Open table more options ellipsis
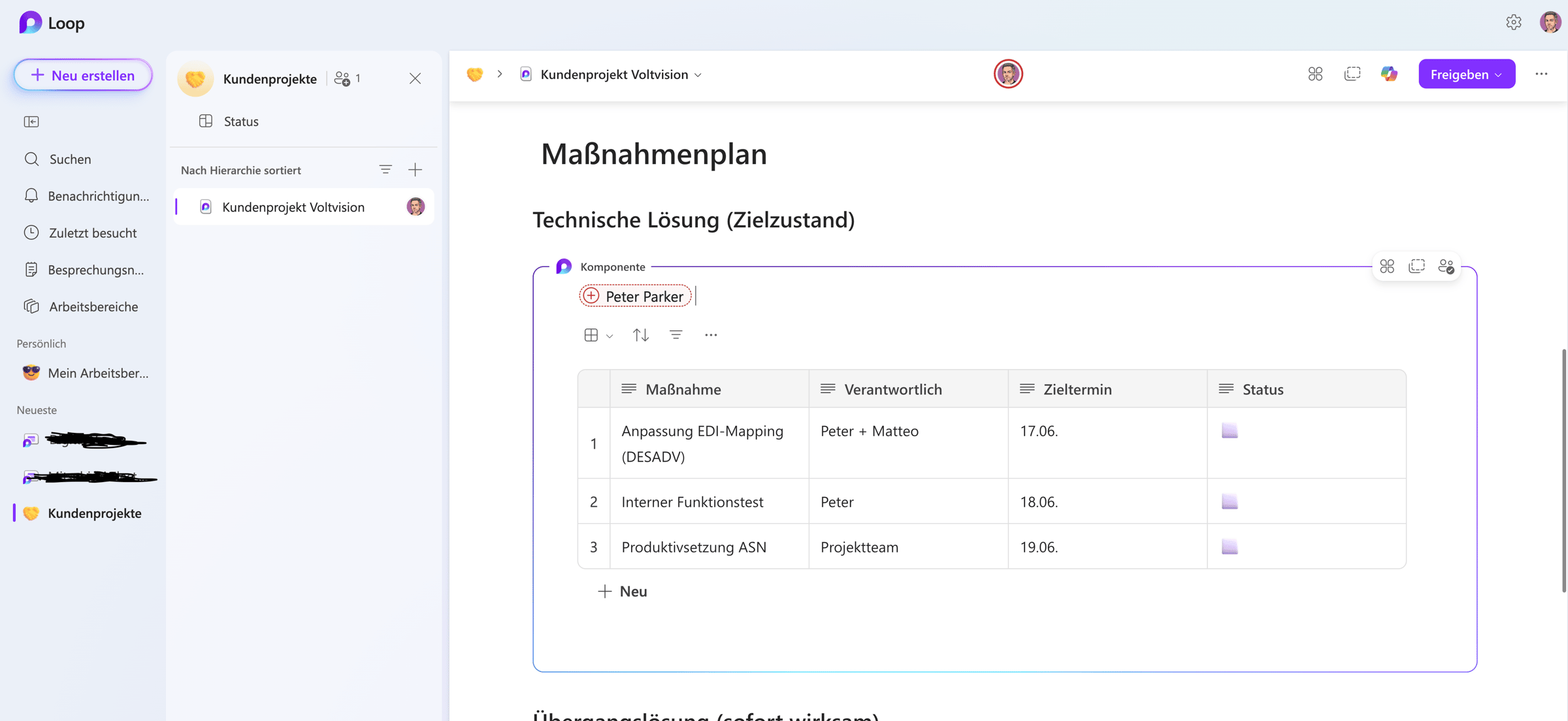This screenshot has width=1568, height=721. pos(711,335)
